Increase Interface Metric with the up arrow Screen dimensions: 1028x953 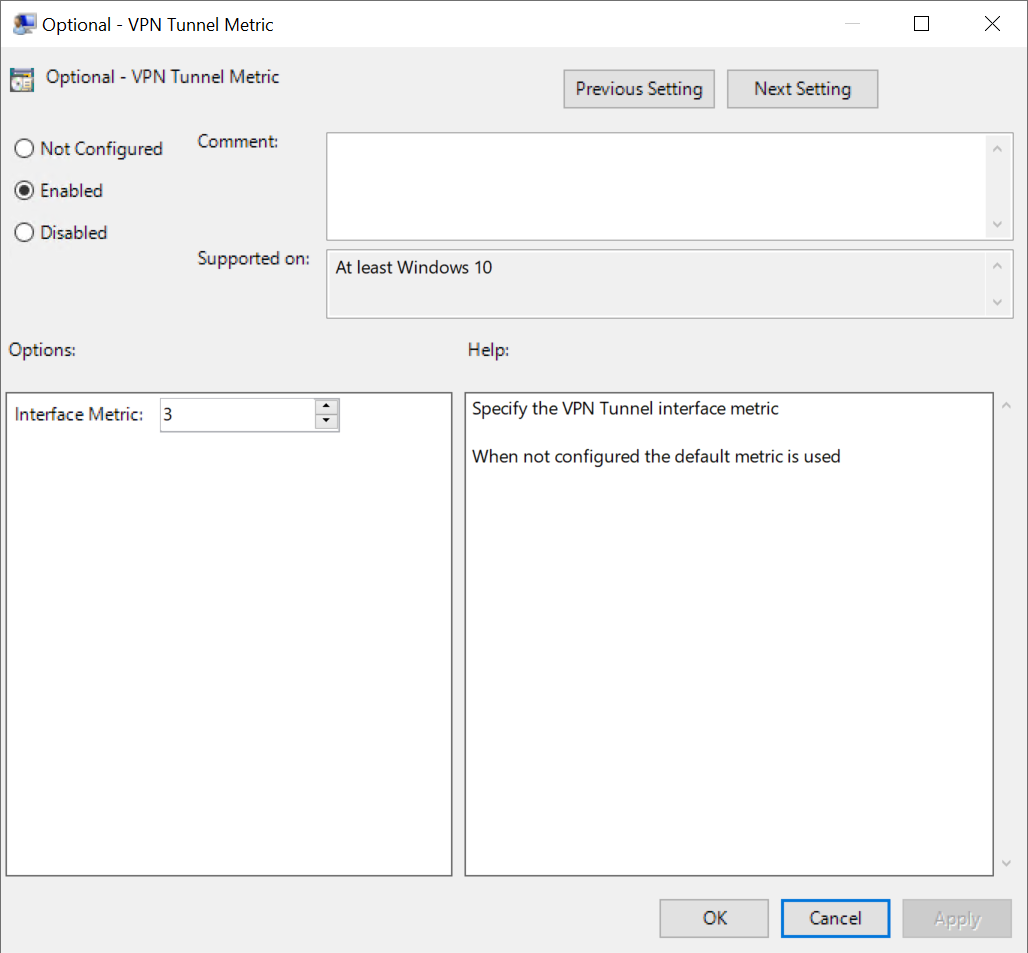pyautogui.click(x=327, y=407)
